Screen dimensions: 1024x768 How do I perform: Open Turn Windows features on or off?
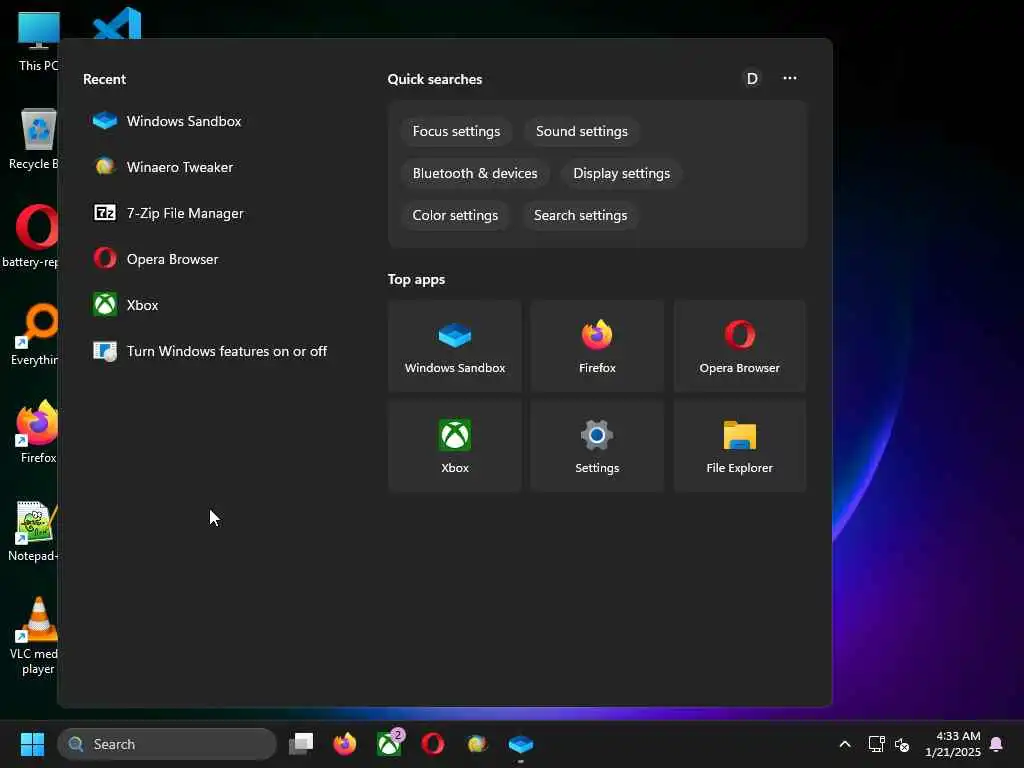pyautogui.click(x=210, y=351)
